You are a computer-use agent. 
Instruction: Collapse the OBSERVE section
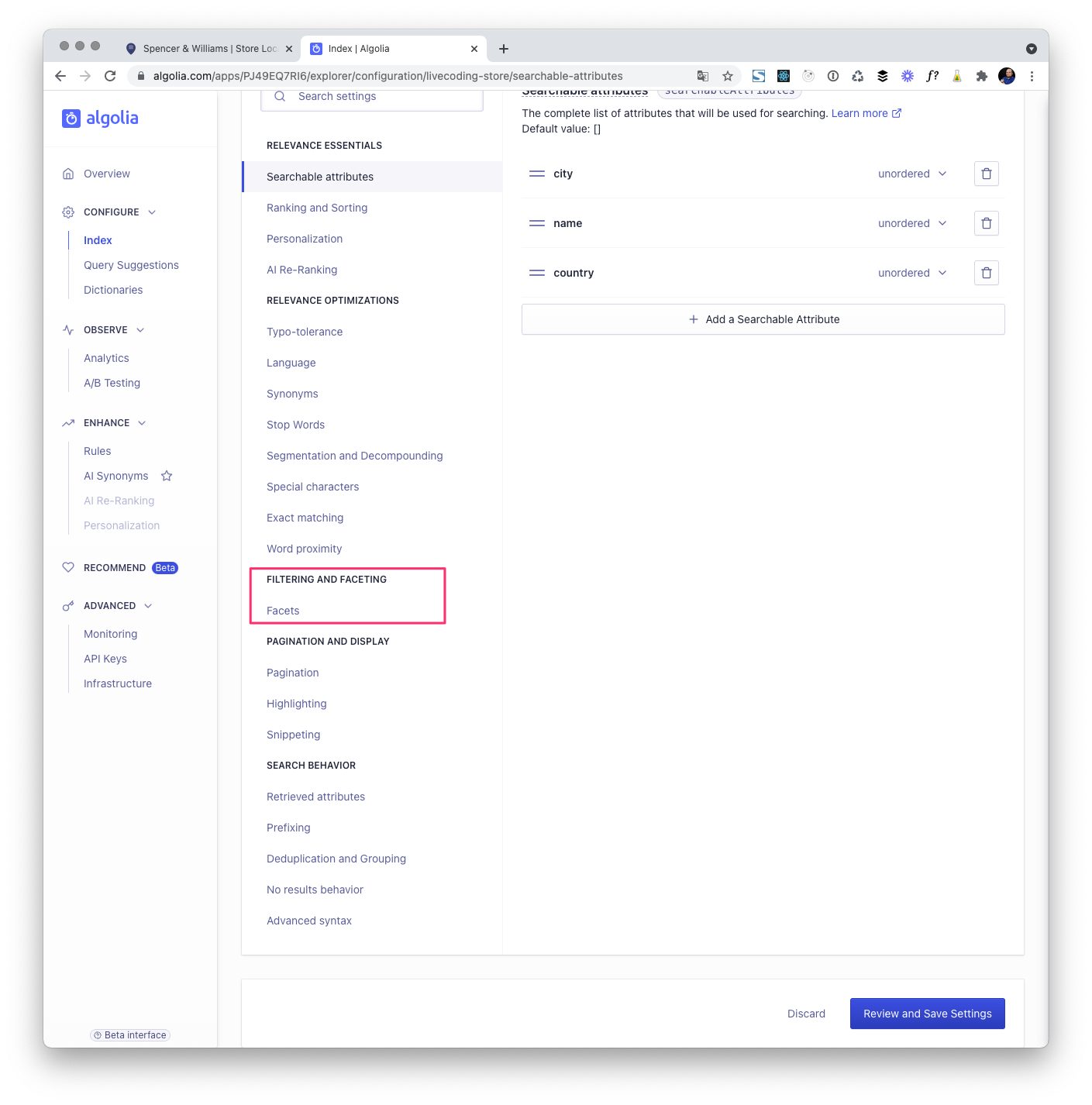coord(140,330)
